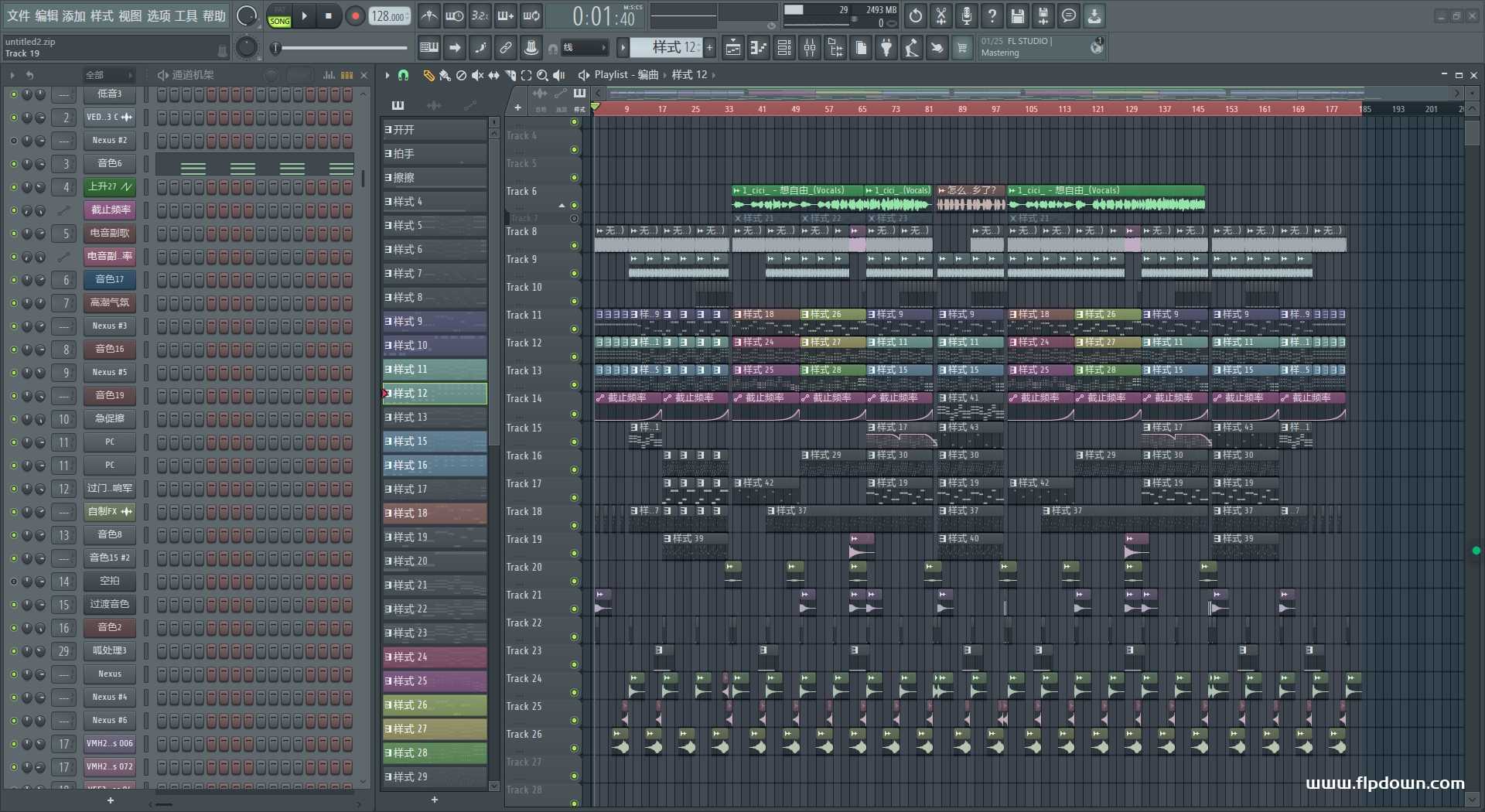Screen dimensions: 1485x812
Task: Open the Piano roll view icon
Action: pyautogui.click(x=759, y=48)
